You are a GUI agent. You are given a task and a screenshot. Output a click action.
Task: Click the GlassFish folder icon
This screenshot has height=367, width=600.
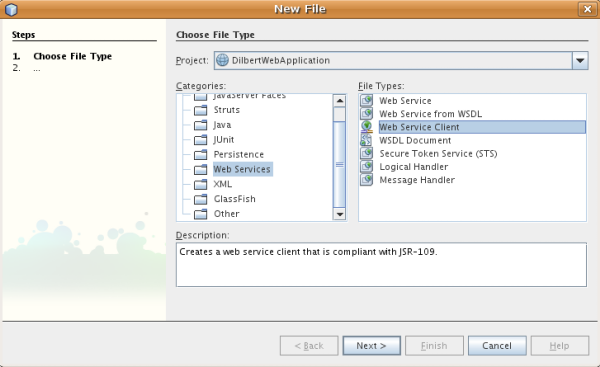[201, 199]
